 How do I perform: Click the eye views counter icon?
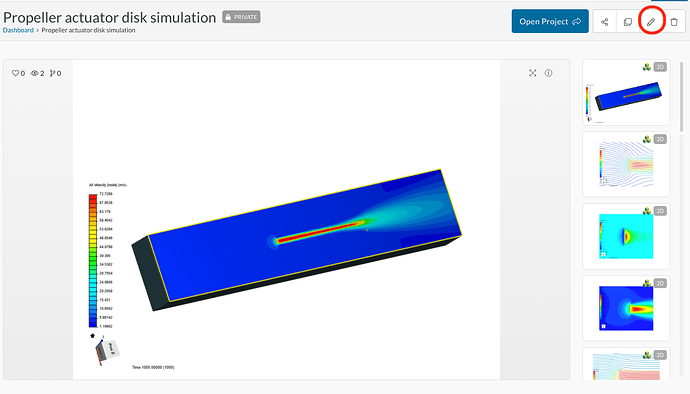(34, 73)
